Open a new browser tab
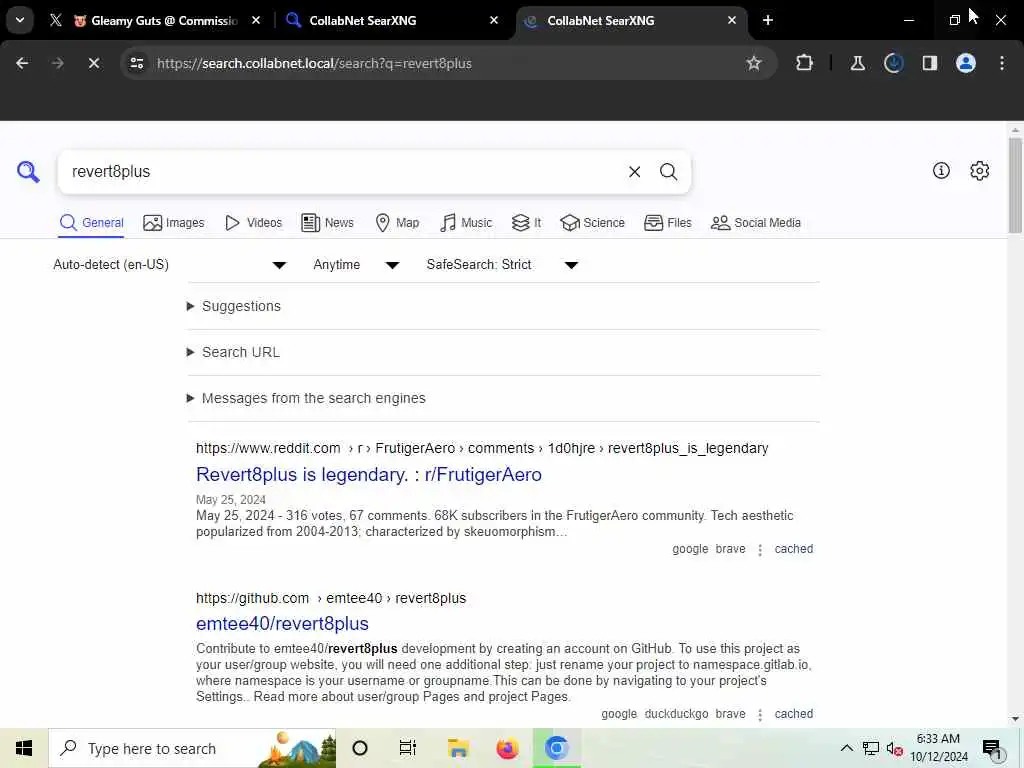The width and height of the screenshot is (1024, 768). [768, 20]
